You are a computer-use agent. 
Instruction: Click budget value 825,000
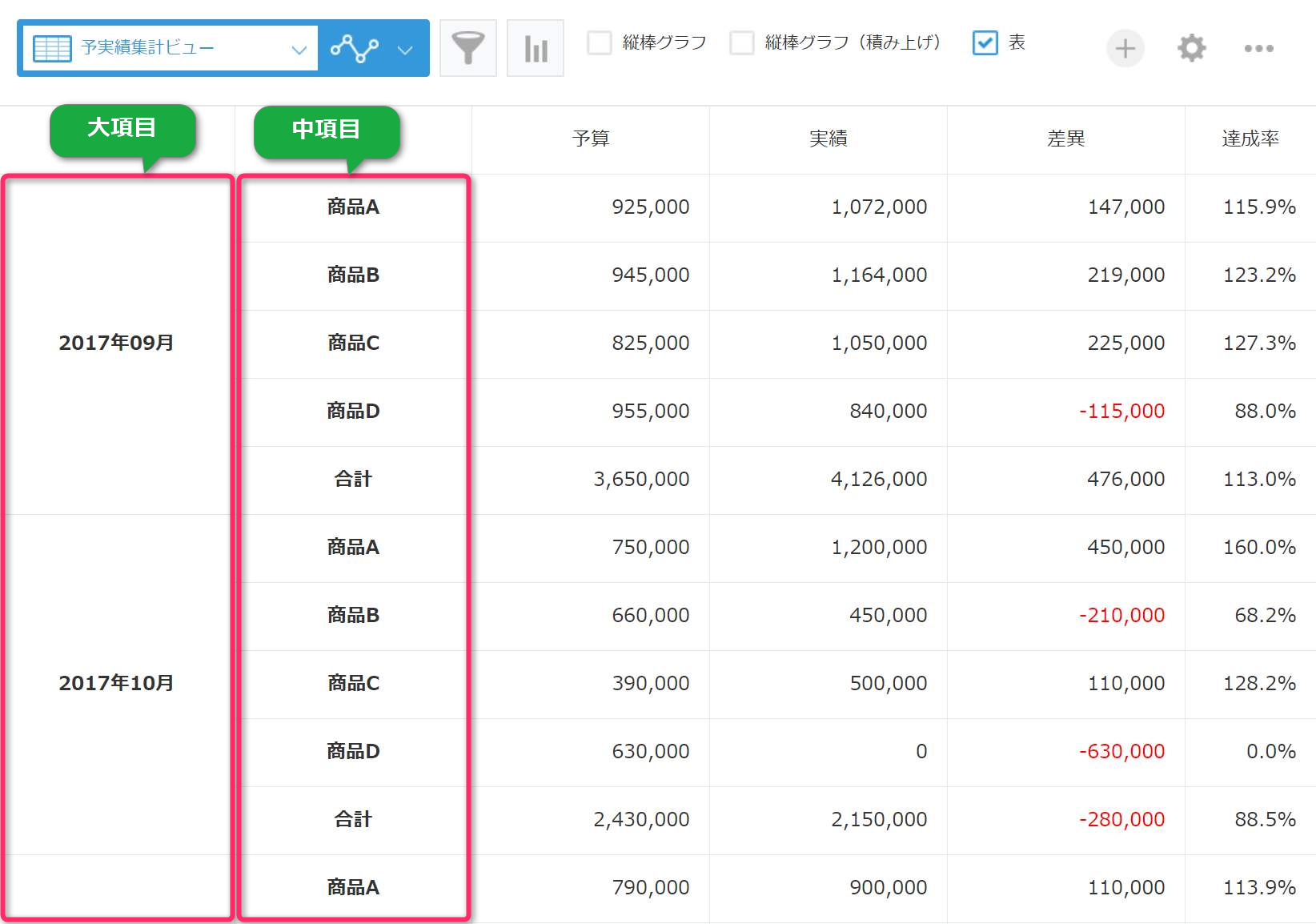(651, 343)
